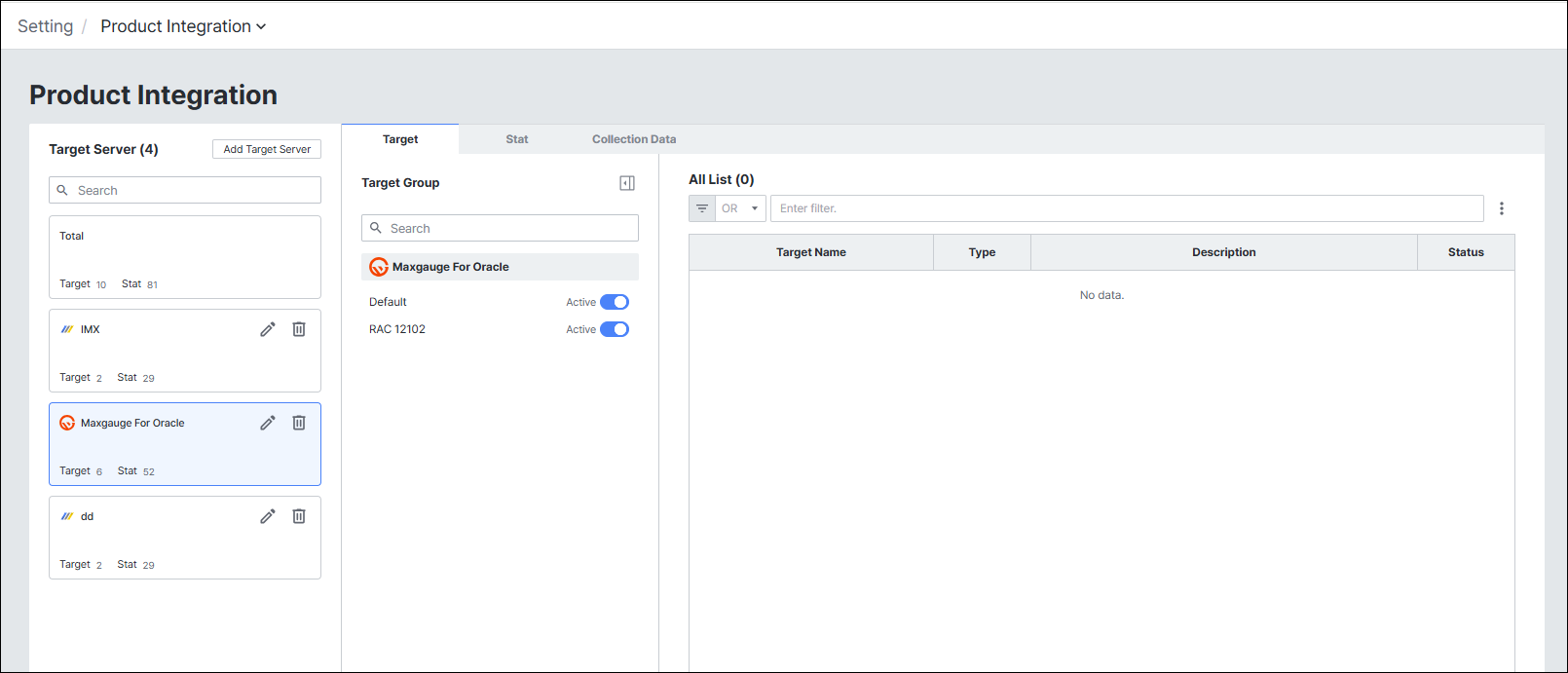The image size is (1568, 673).
Task: Click 'Stat 81' in Total card
Action: click(x=140, y=283)
